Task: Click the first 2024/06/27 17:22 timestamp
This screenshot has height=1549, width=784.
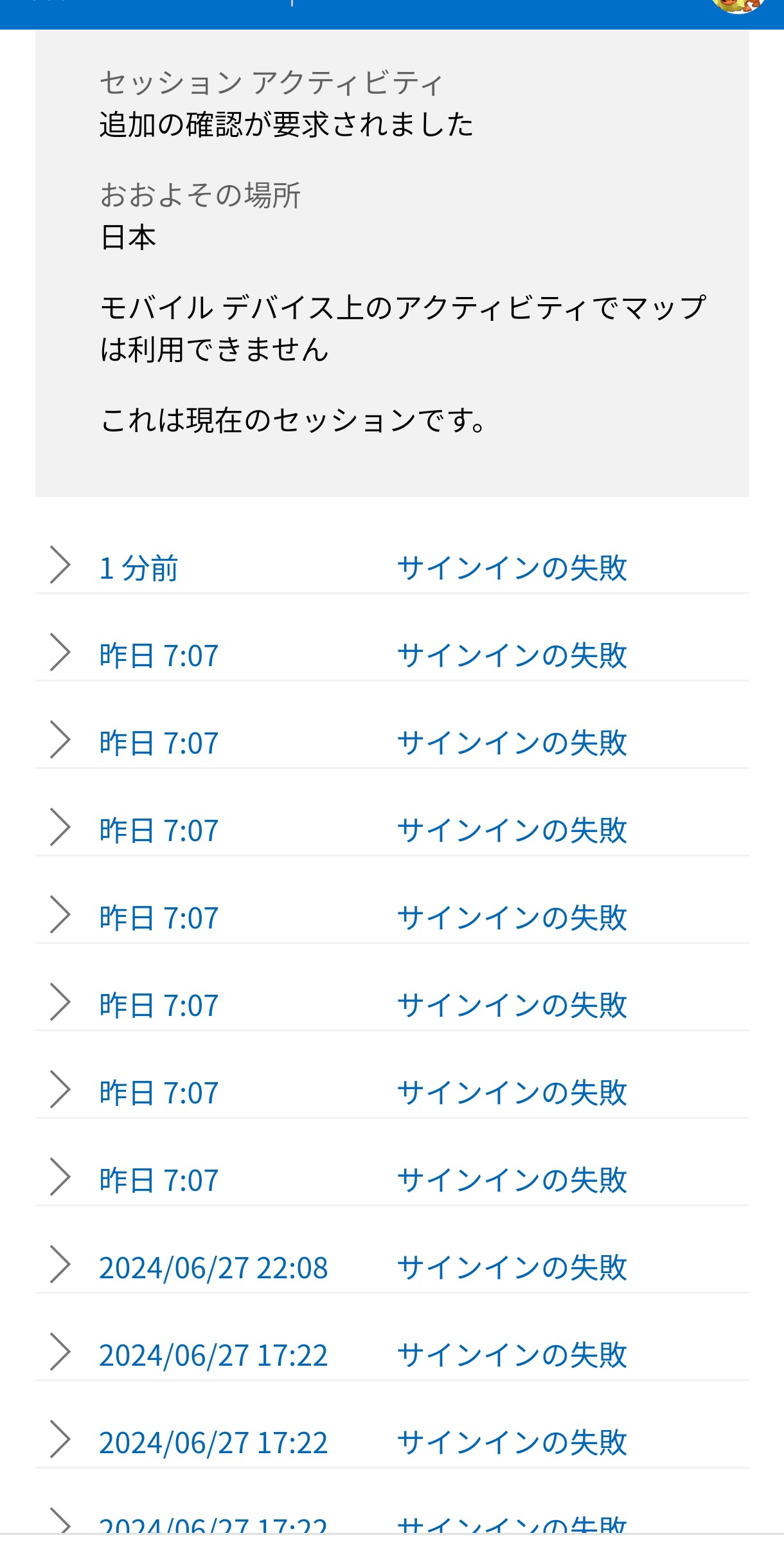Action: pyautogui.click(x=213, y=1355)
